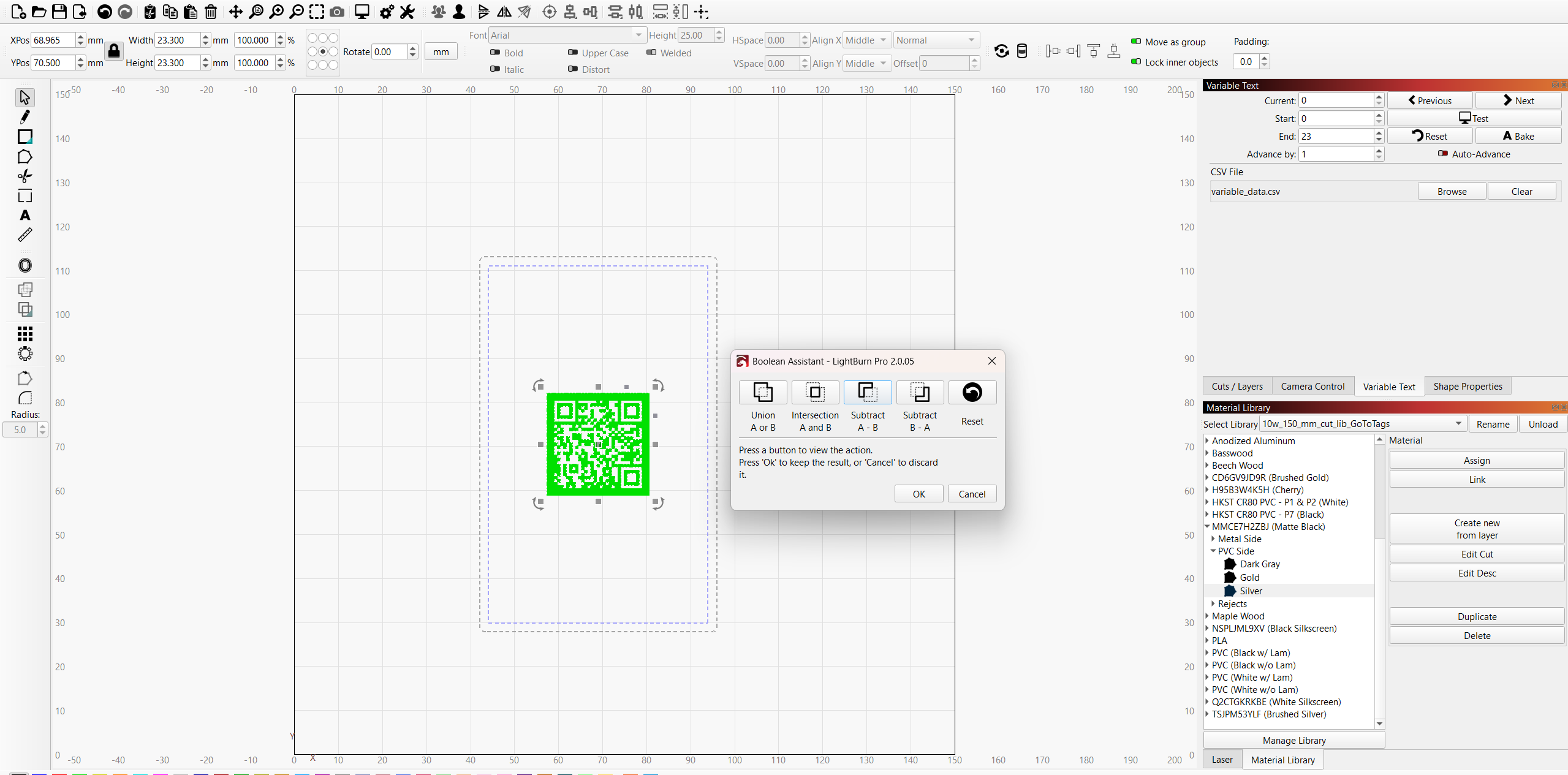Select the Variable Text tab

[1389, 387]
